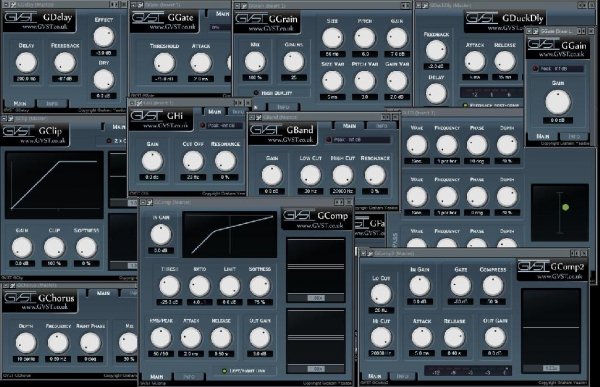Viewport: 600px width, 387px height.
Task: Click the High Cut knob in GBand
Action: [x=342, y=175]
